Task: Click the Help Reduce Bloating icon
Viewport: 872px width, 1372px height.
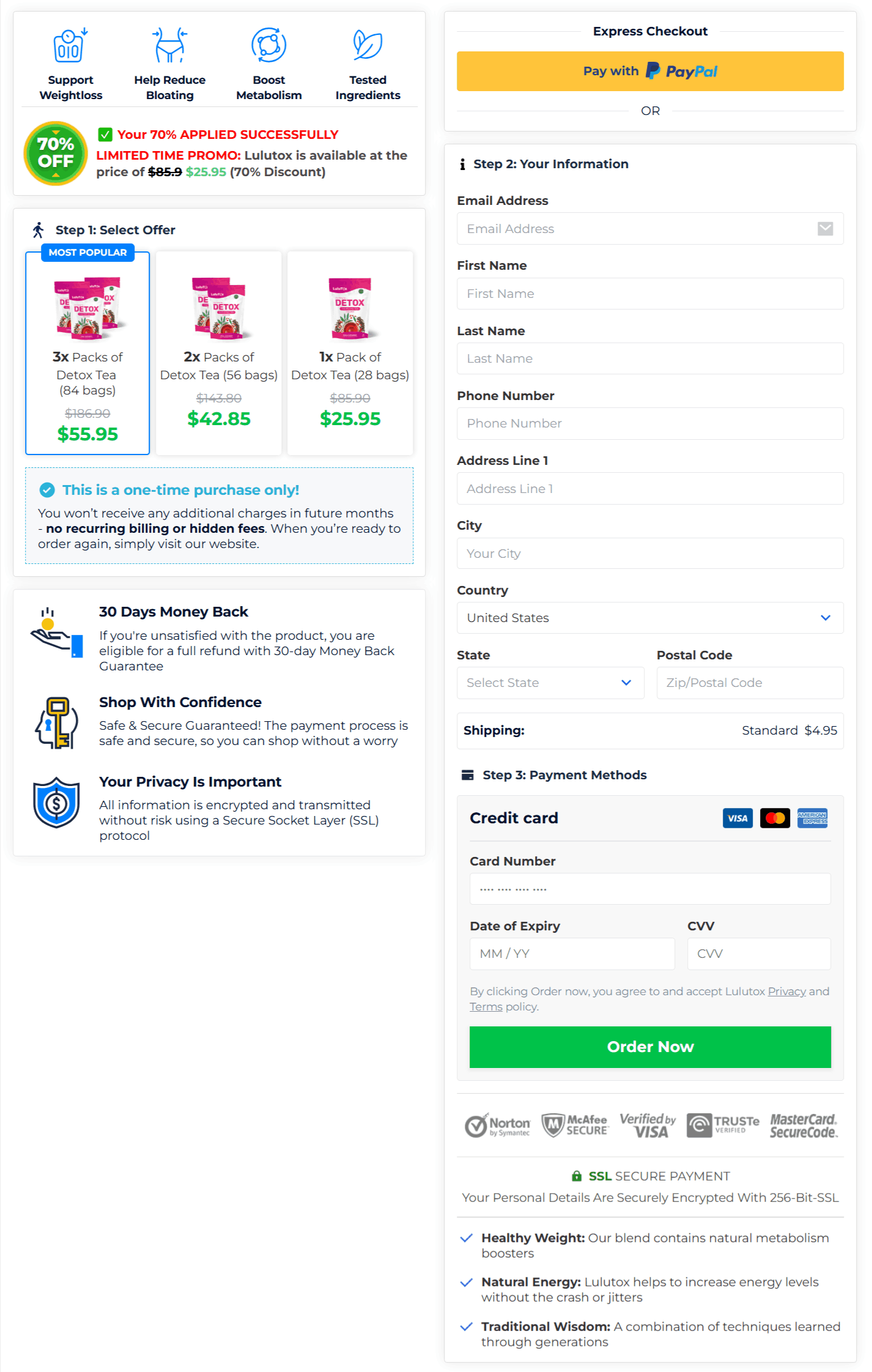Action: [169, 44]
